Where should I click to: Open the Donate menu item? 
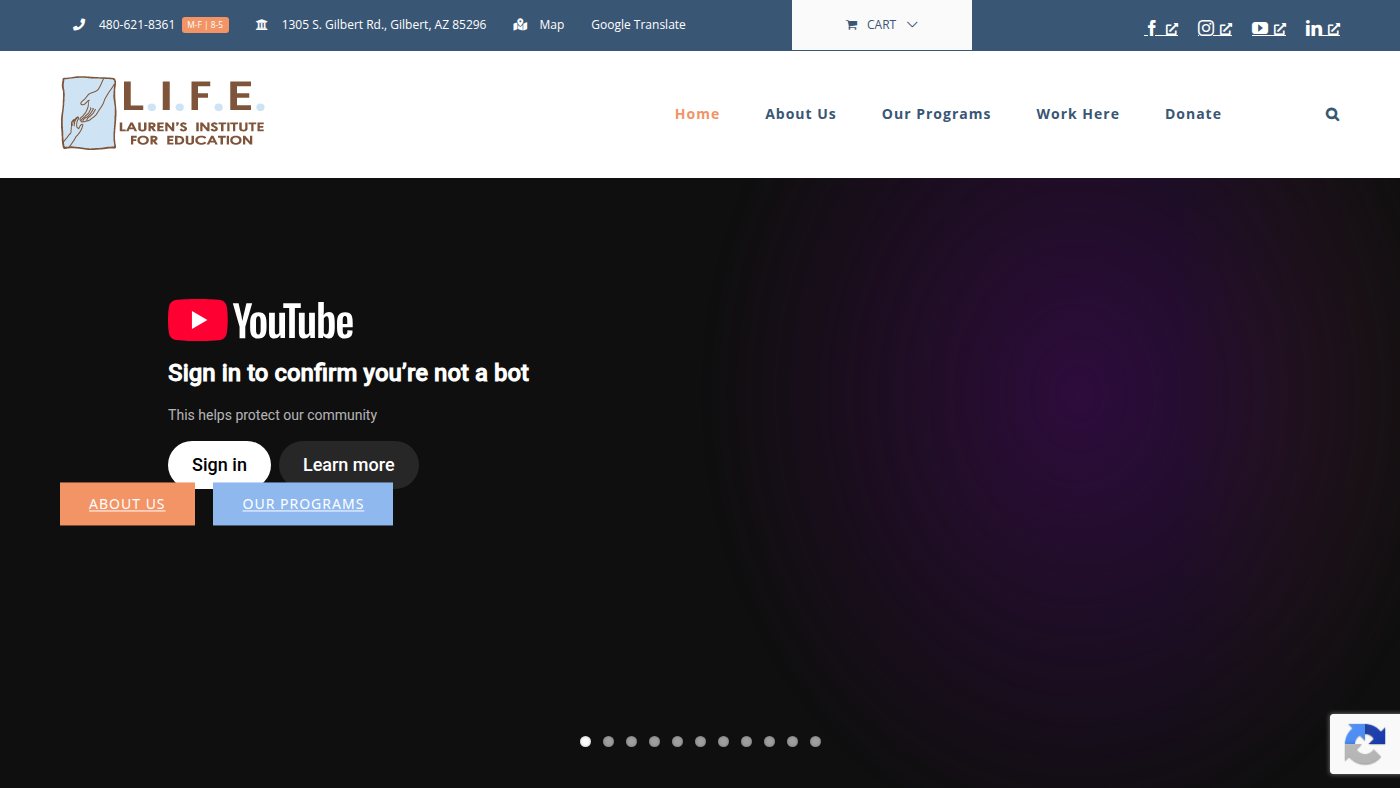click(1193, 114)
